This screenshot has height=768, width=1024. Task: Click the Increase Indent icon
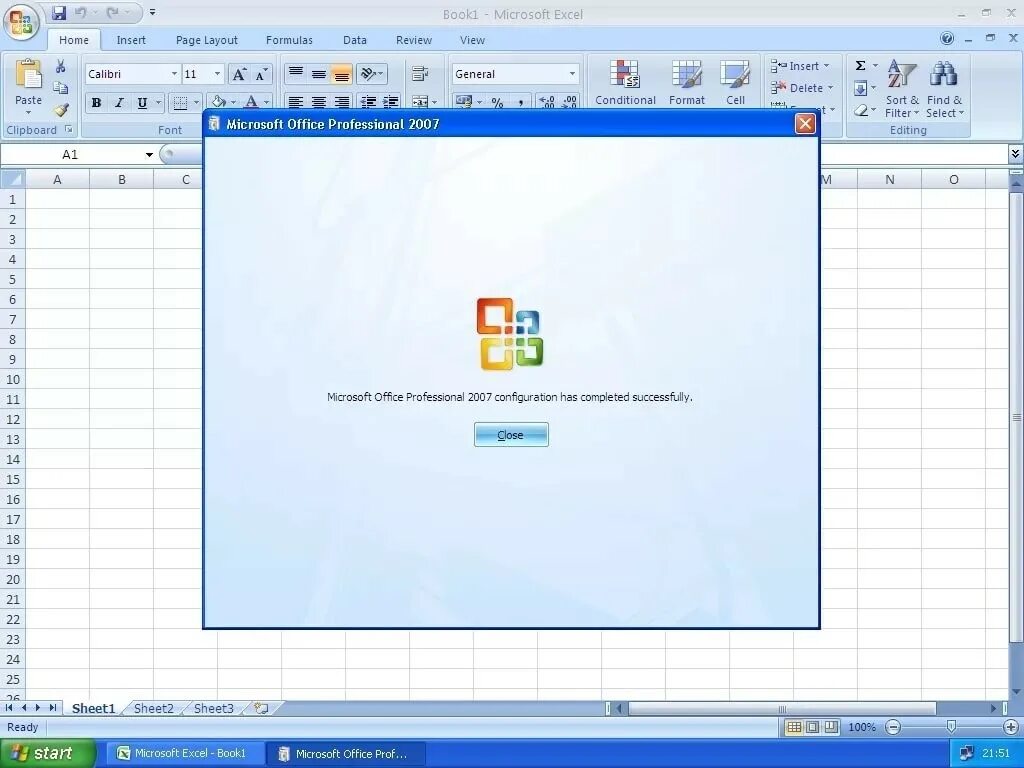(x=391, y=102)
